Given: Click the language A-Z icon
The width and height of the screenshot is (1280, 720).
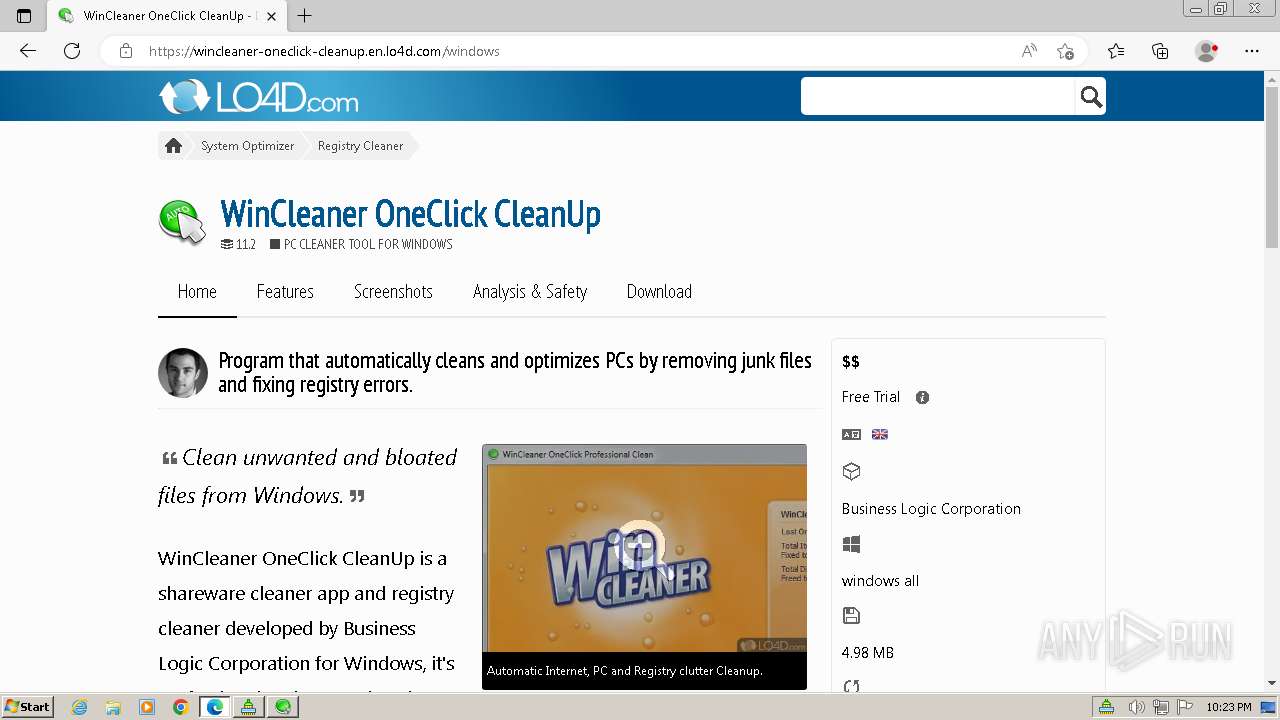Looking at the screenshot, I should click(851, 434).
